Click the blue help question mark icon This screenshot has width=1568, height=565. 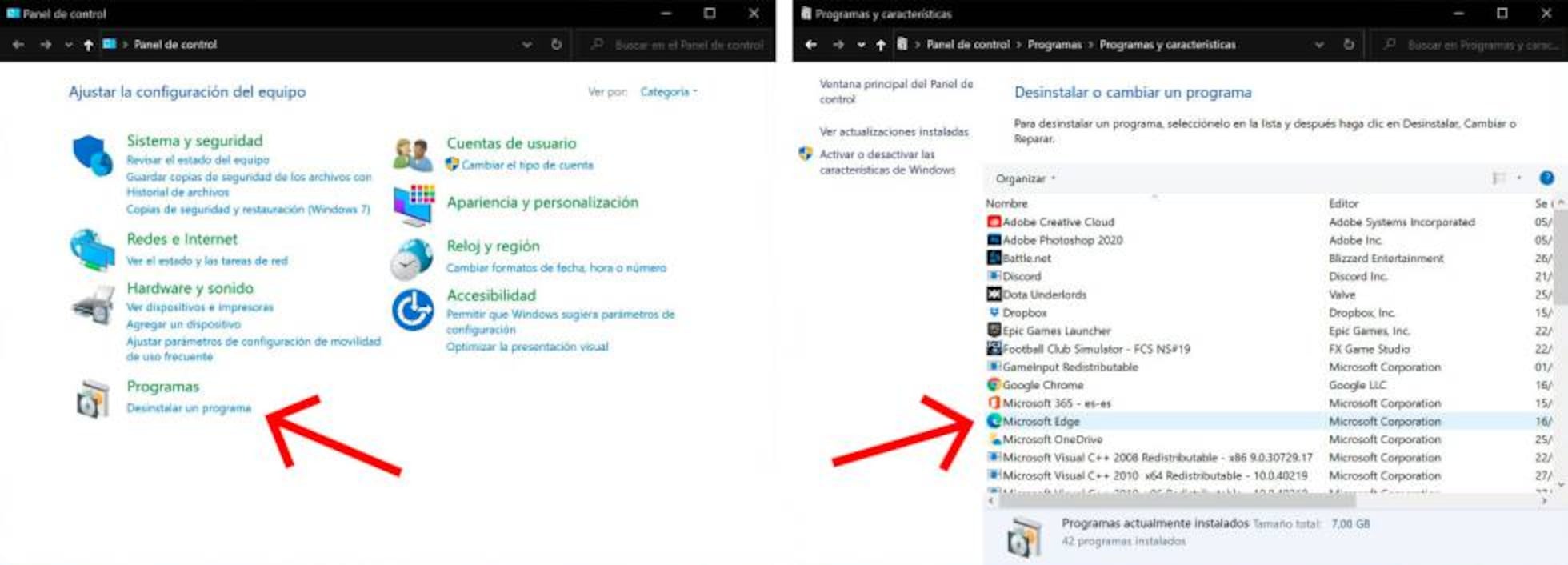(x=1546, y=178)
